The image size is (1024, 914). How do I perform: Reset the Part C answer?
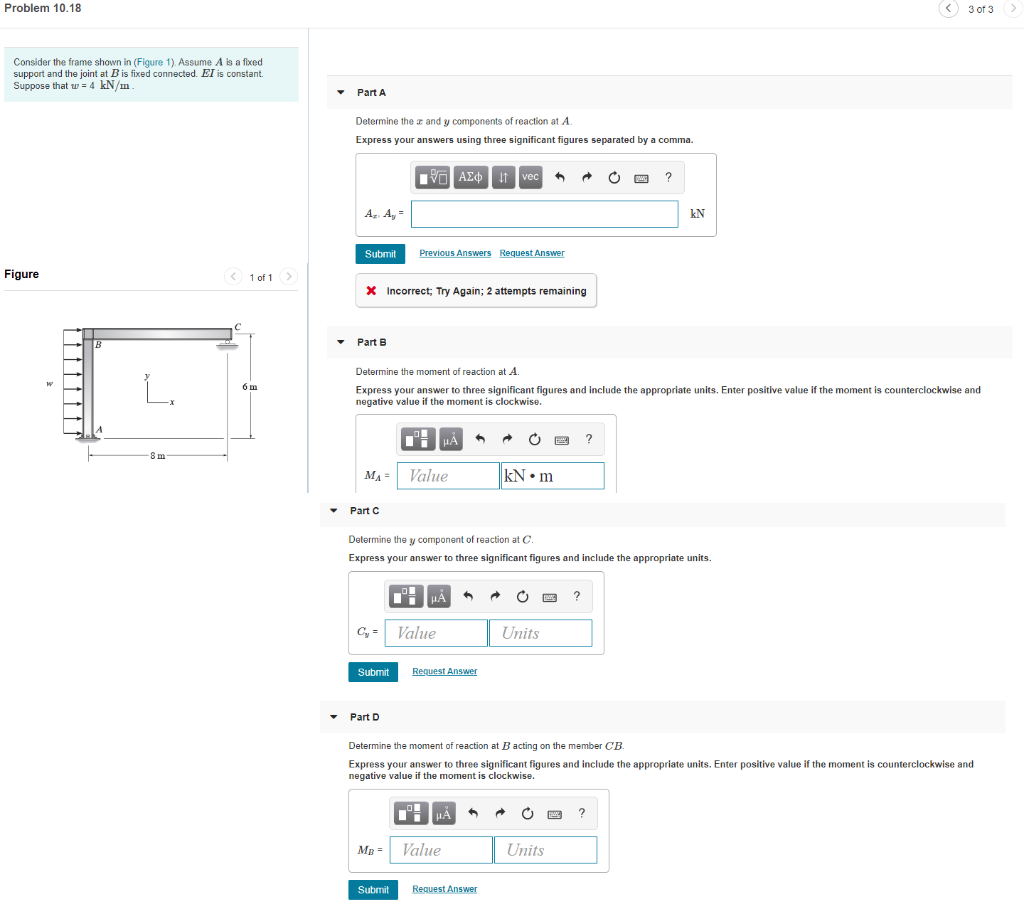coord(522,596)
